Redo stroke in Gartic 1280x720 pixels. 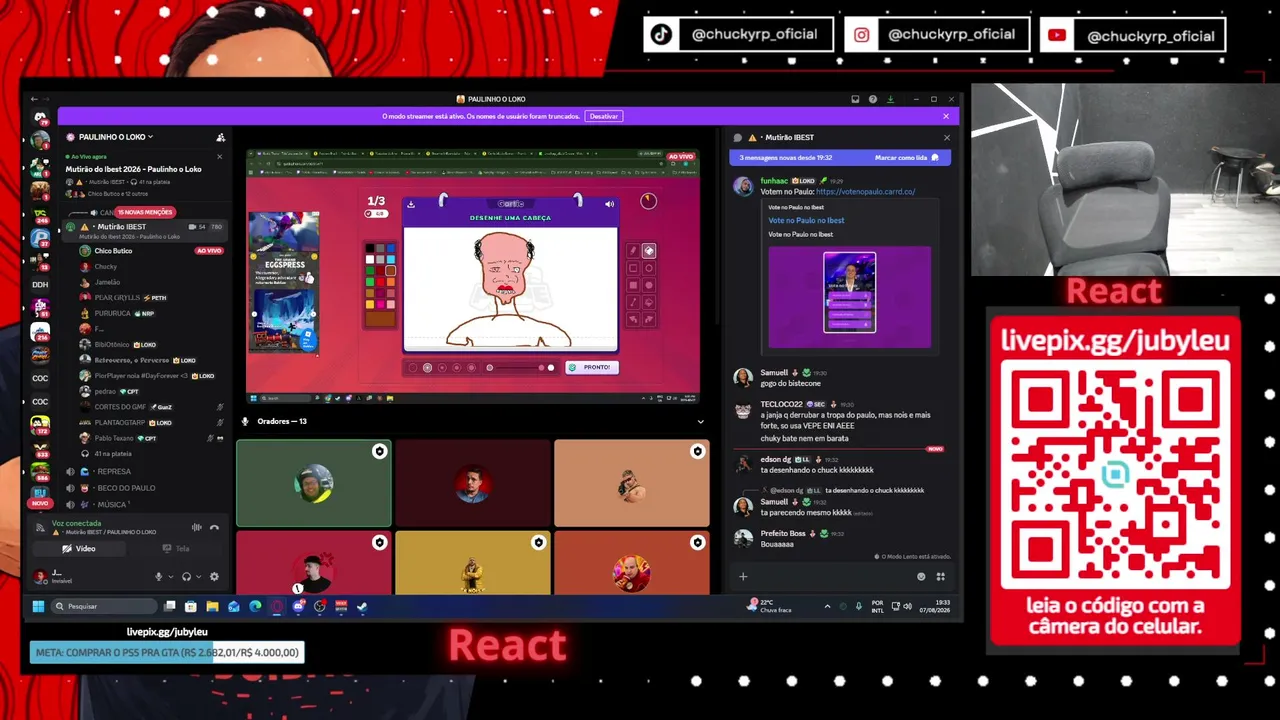649,319
